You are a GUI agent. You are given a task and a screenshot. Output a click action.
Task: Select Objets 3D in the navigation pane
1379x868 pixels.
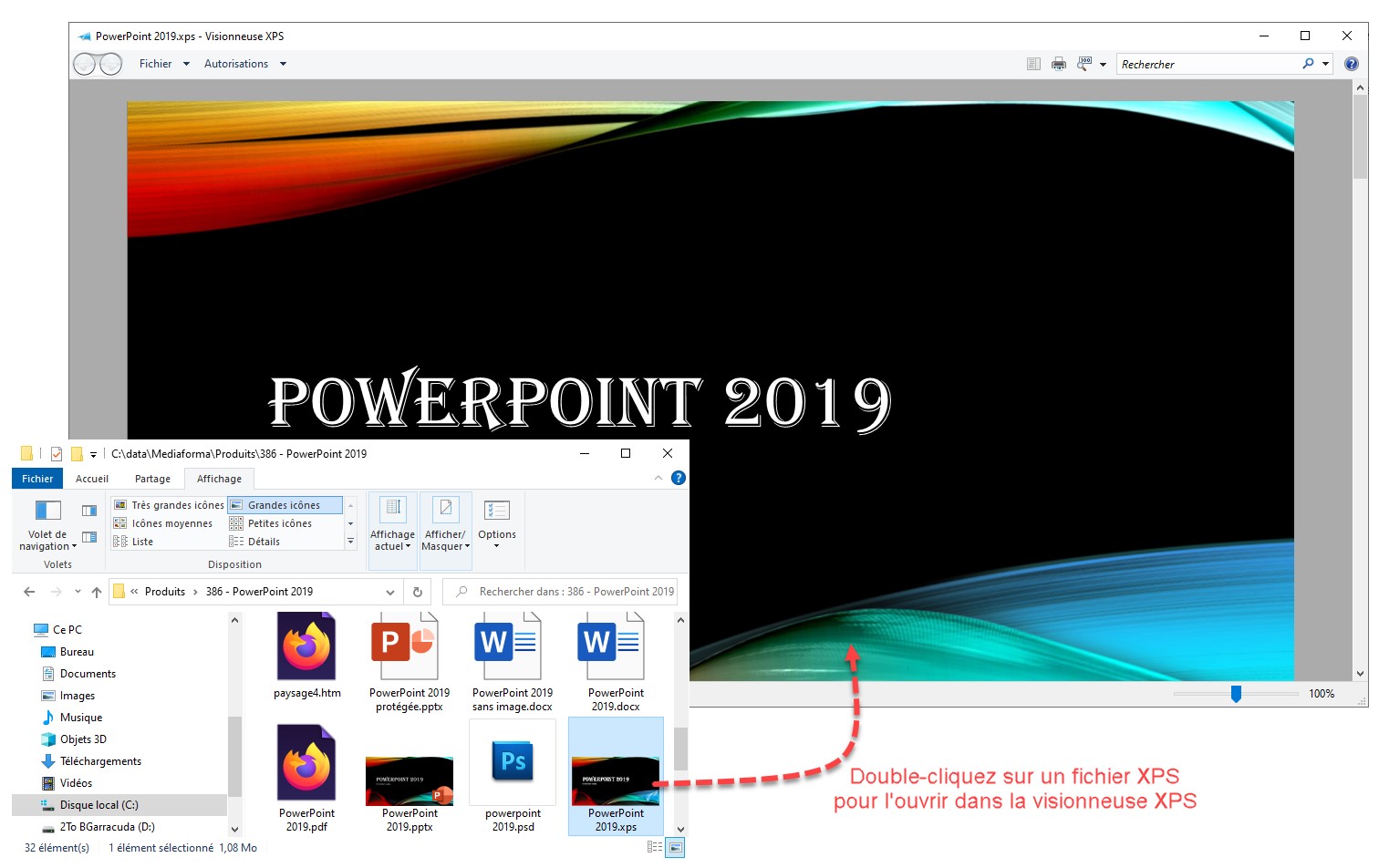coord(74,739)
